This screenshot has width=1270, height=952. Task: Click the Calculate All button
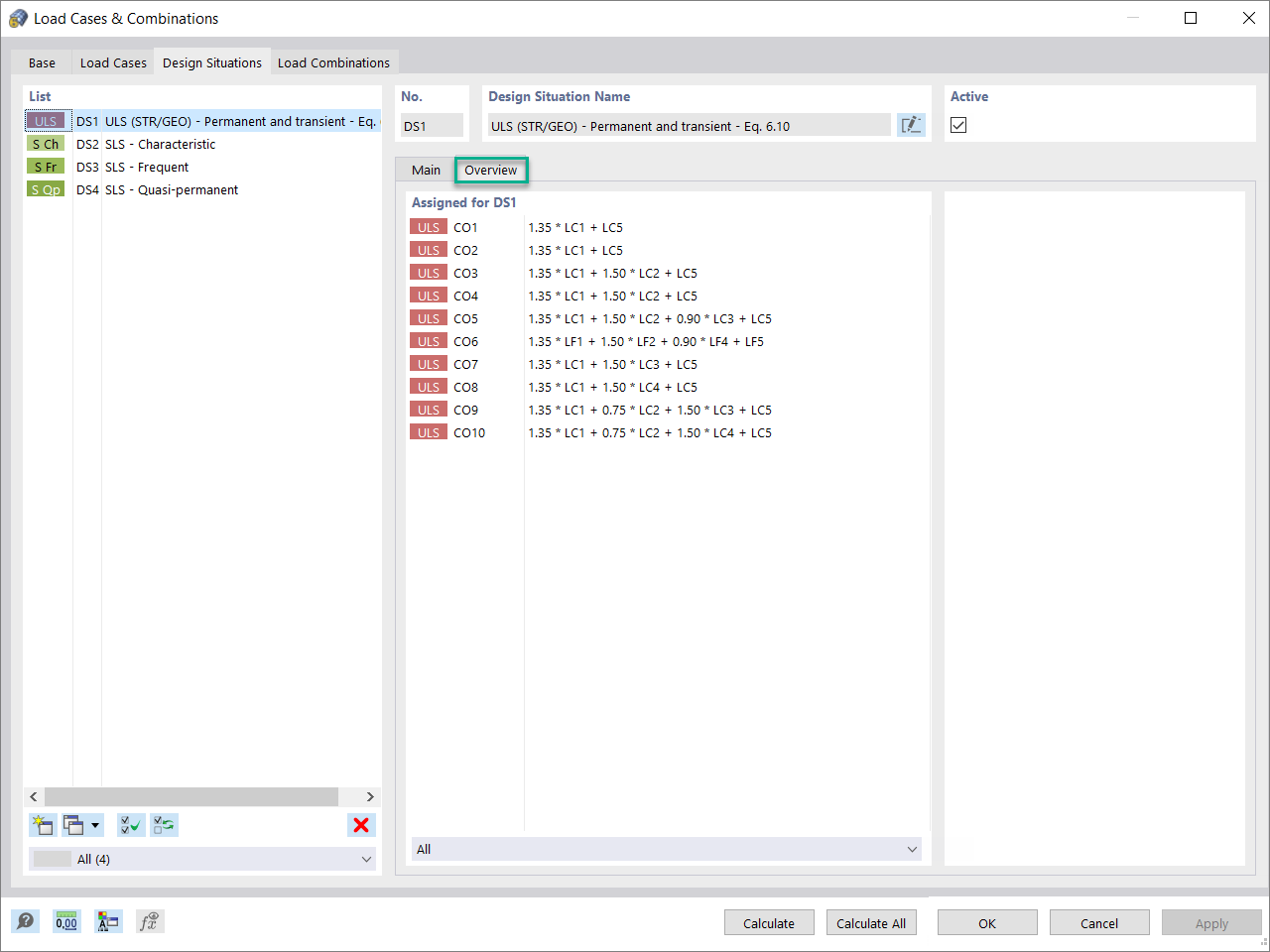[871, 922]
